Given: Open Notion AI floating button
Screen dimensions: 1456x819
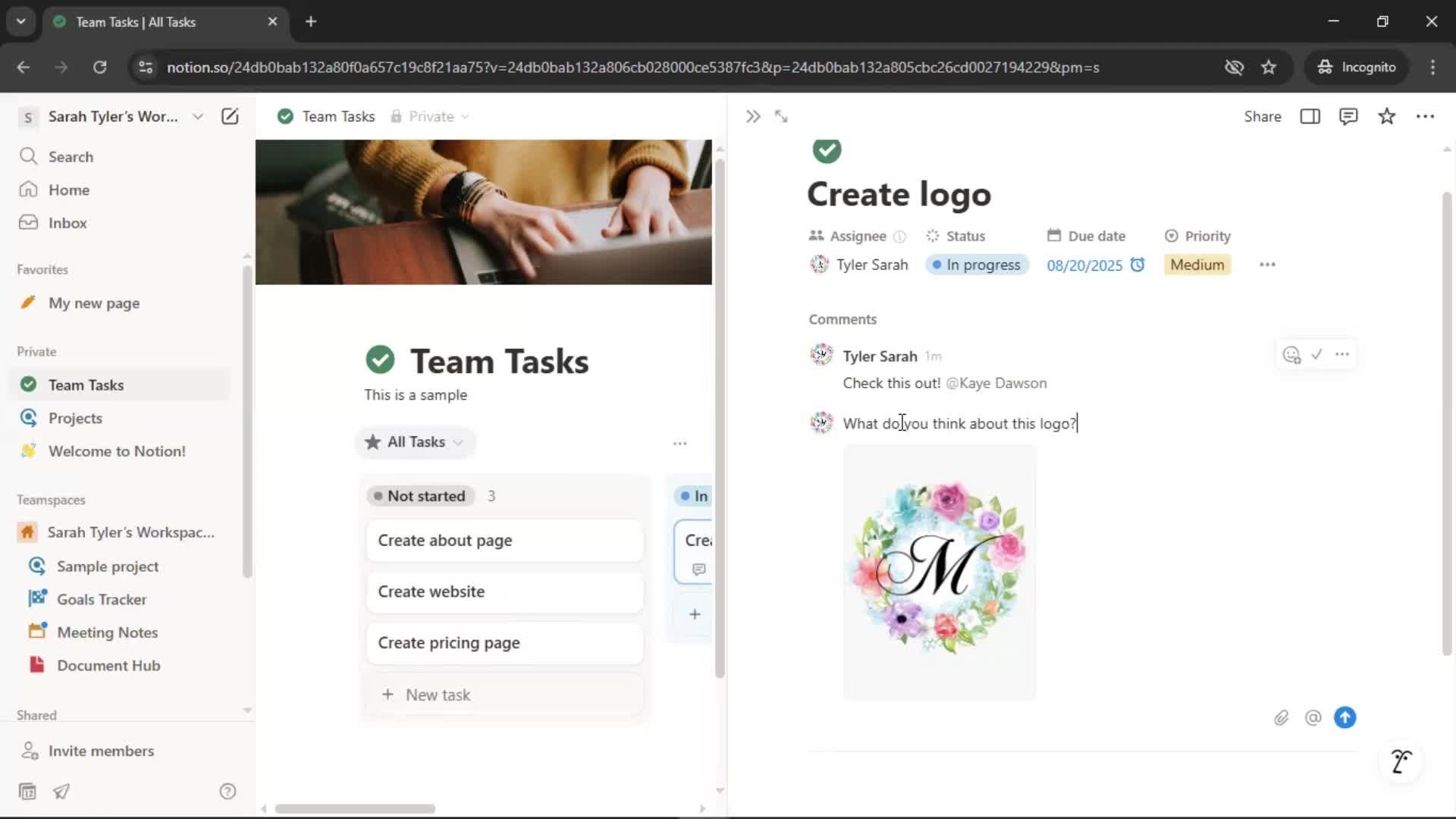Looking at the screenshot, I should (1401, 761).
